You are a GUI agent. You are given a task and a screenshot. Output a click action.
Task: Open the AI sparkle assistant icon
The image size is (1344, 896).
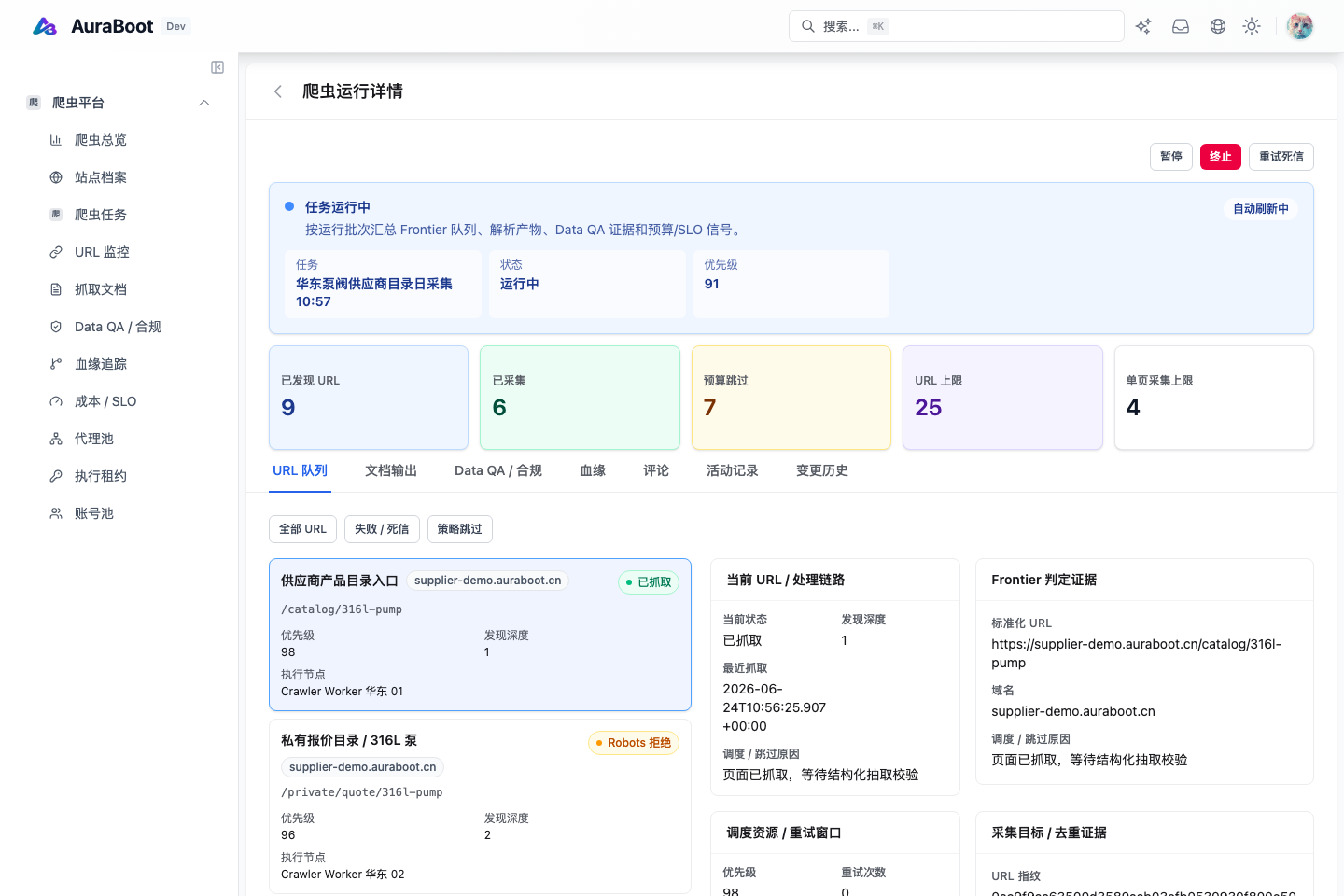click(1143, 26)
